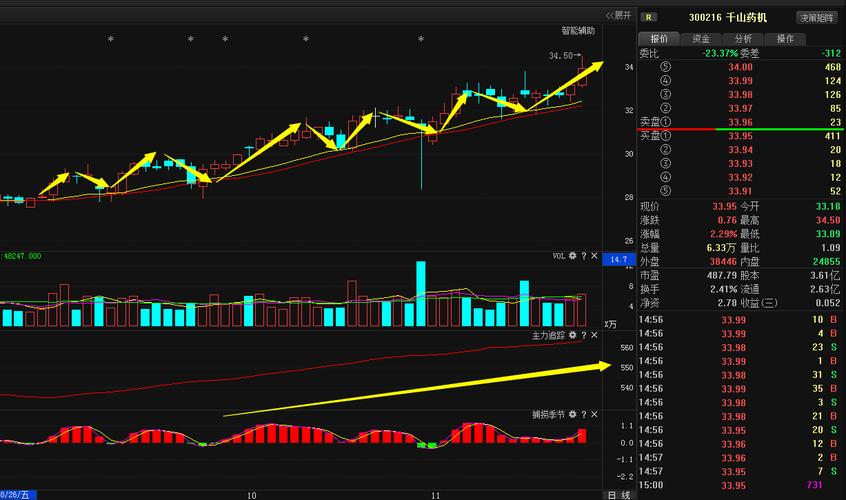The height and width of the screenshot is (500, 846).
Task: Select the 报价 tab
Action: pos(659,39)
